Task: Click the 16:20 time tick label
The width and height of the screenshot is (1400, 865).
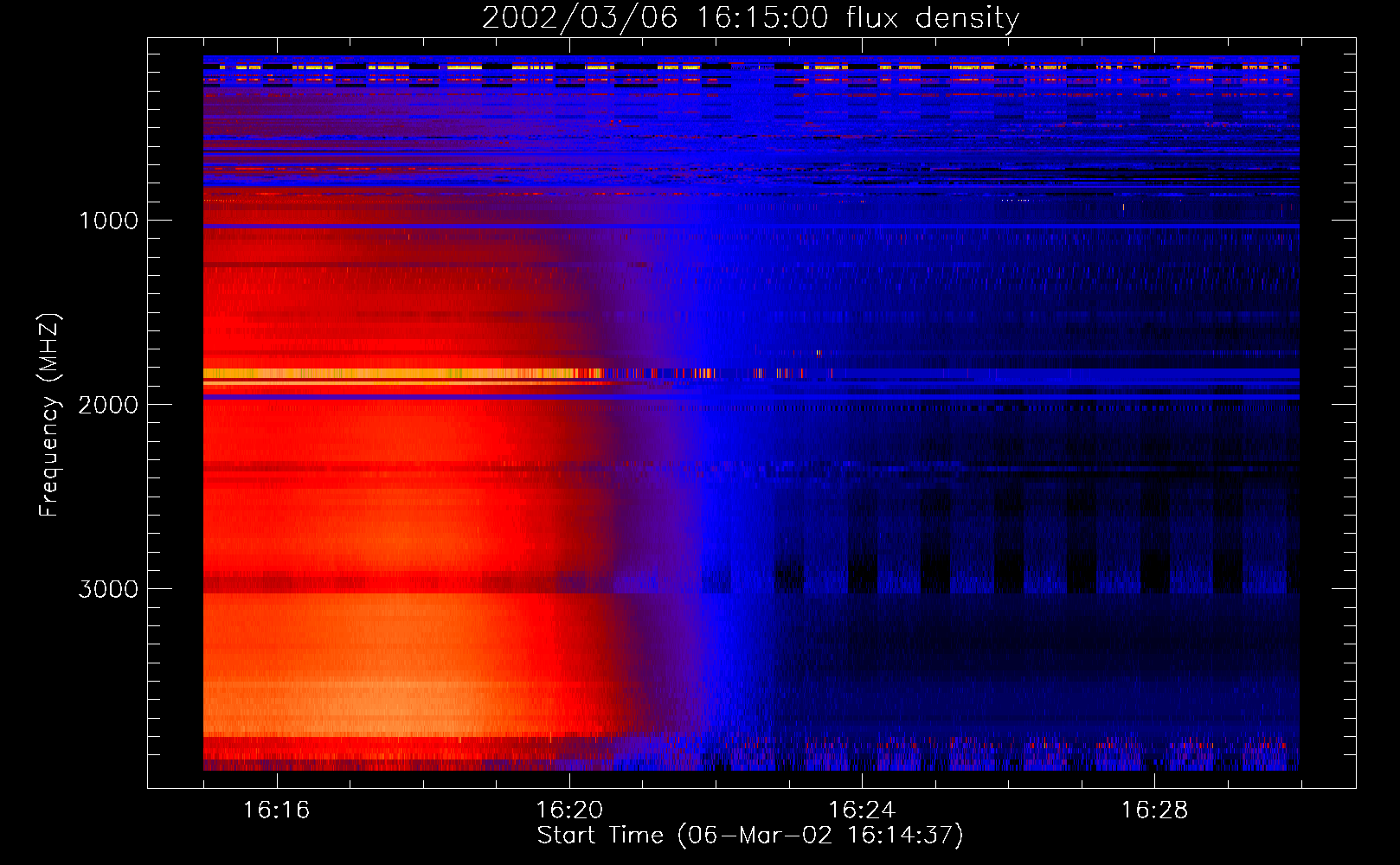Action: (x=569, y=811)
